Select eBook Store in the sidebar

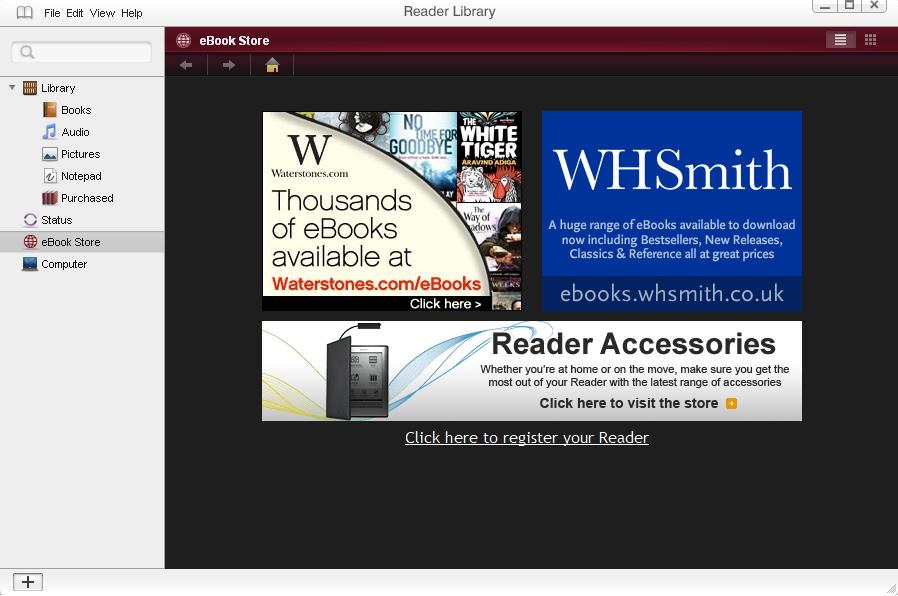pyautogui.click(x=82, y=242)
